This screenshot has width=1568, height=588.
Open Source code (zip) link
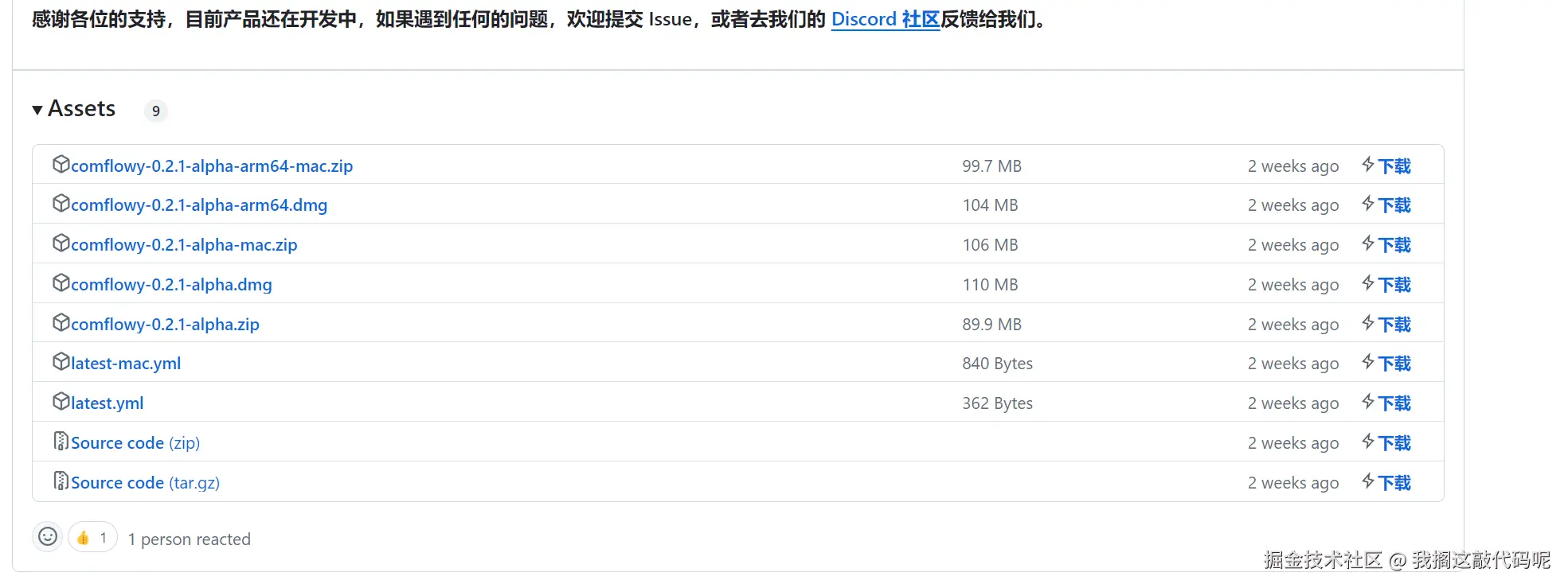[x=135, y=443]
